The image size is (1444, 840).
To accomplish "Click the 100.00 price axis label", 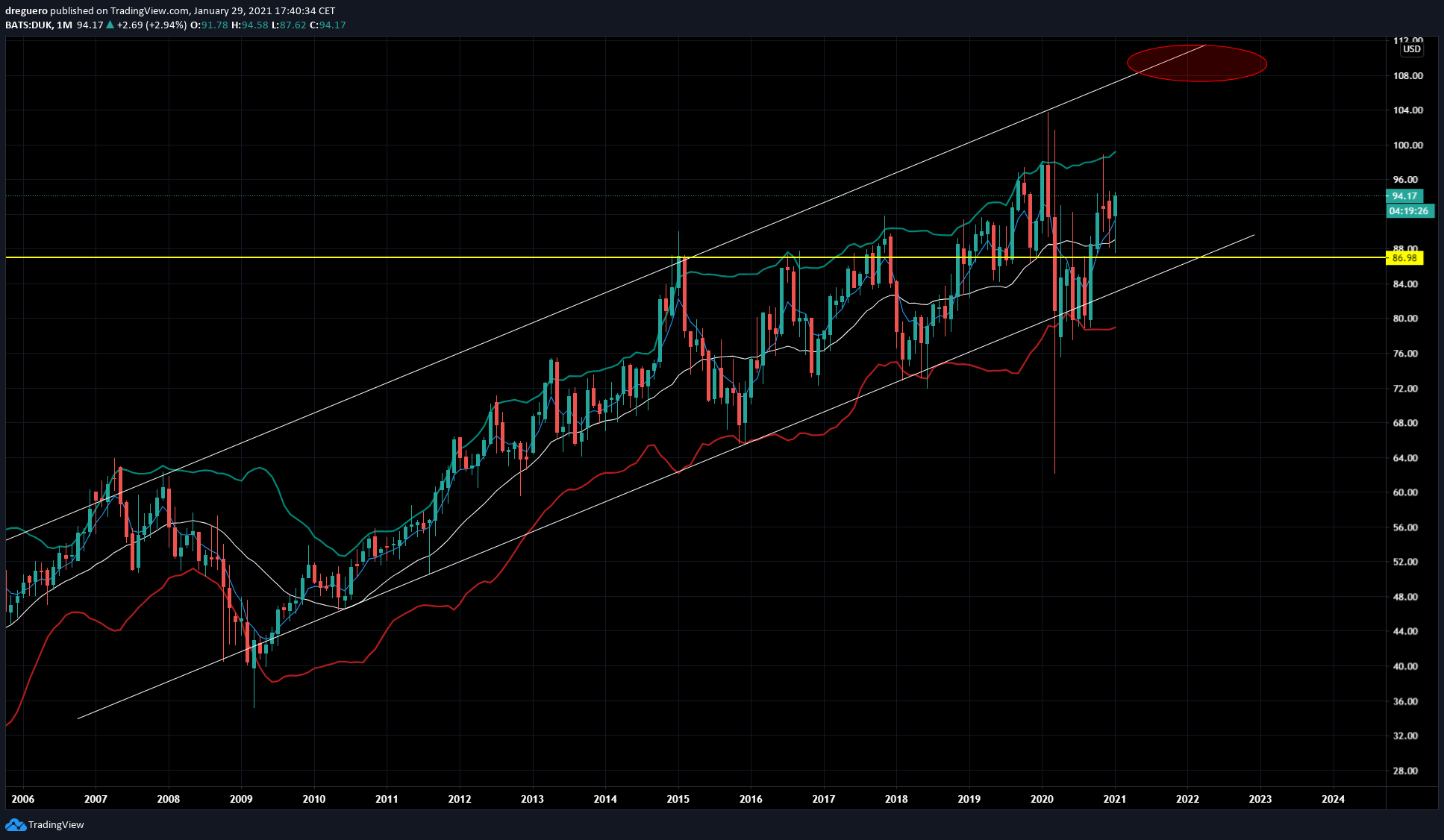I will 1407,145.
